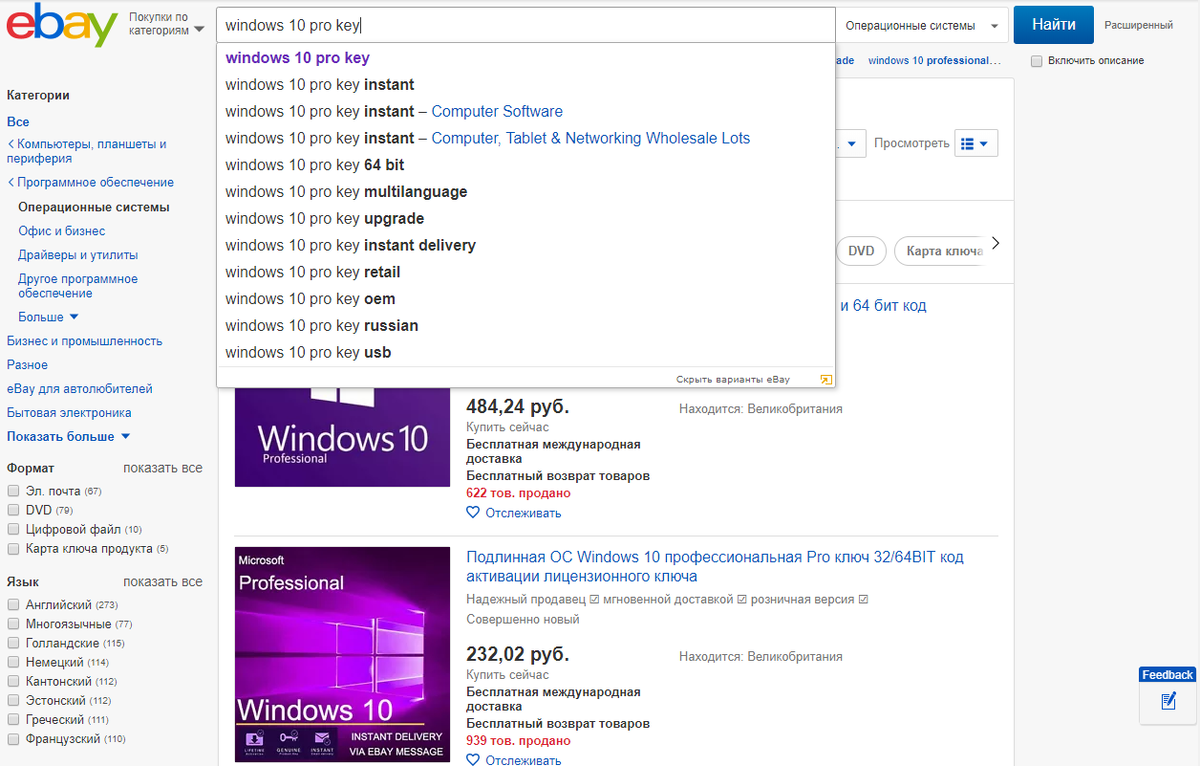
Task: Expand the Больше category list
Action: (x=48, y=317)
